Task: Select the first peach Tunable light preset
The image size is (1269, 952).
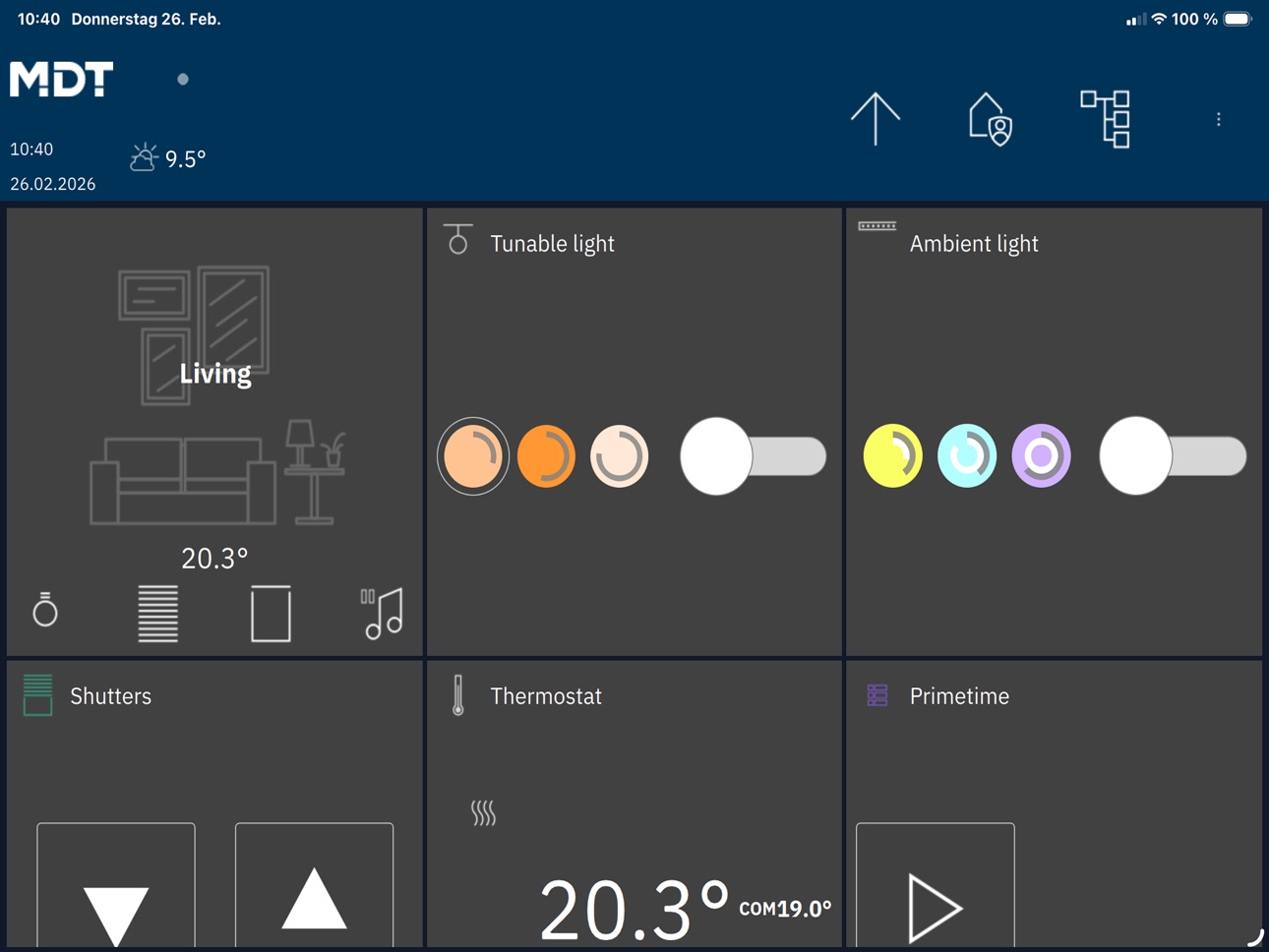Action: point(473,456)
